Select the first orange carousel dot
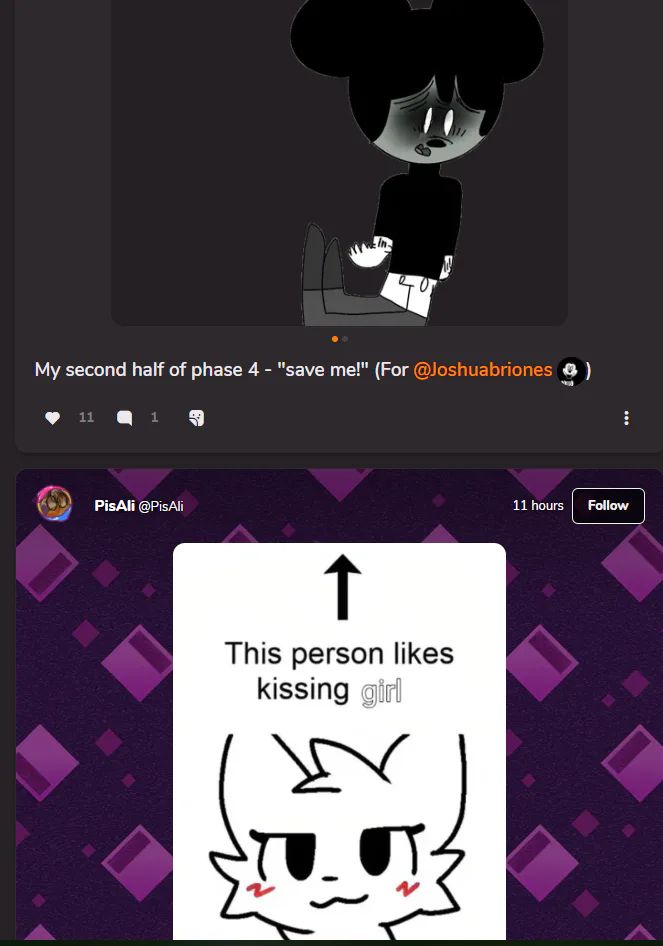The image size is (663, 946). point(335,339)
